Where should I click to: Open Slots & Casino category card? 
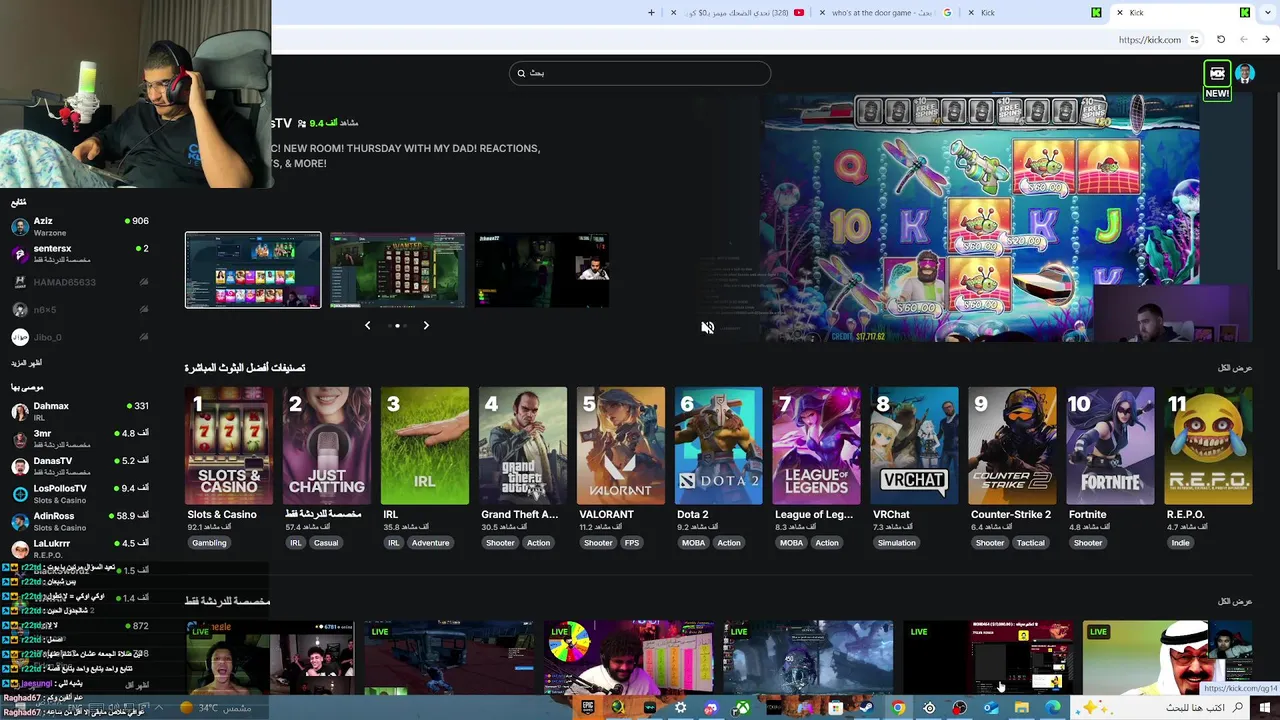229,446
